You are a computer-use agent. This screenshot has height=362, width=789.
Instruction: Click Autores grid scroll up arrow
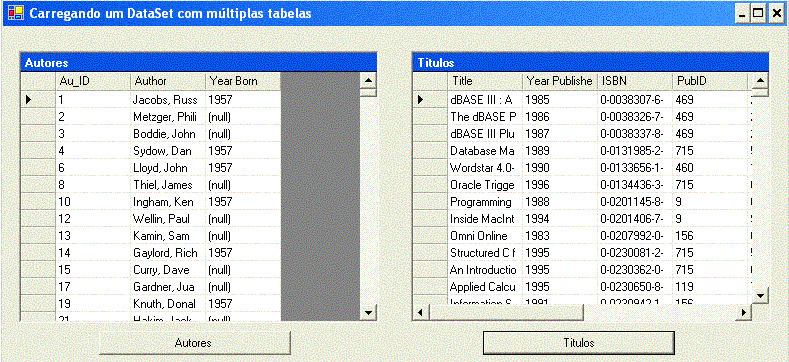(x=369, y=81)
